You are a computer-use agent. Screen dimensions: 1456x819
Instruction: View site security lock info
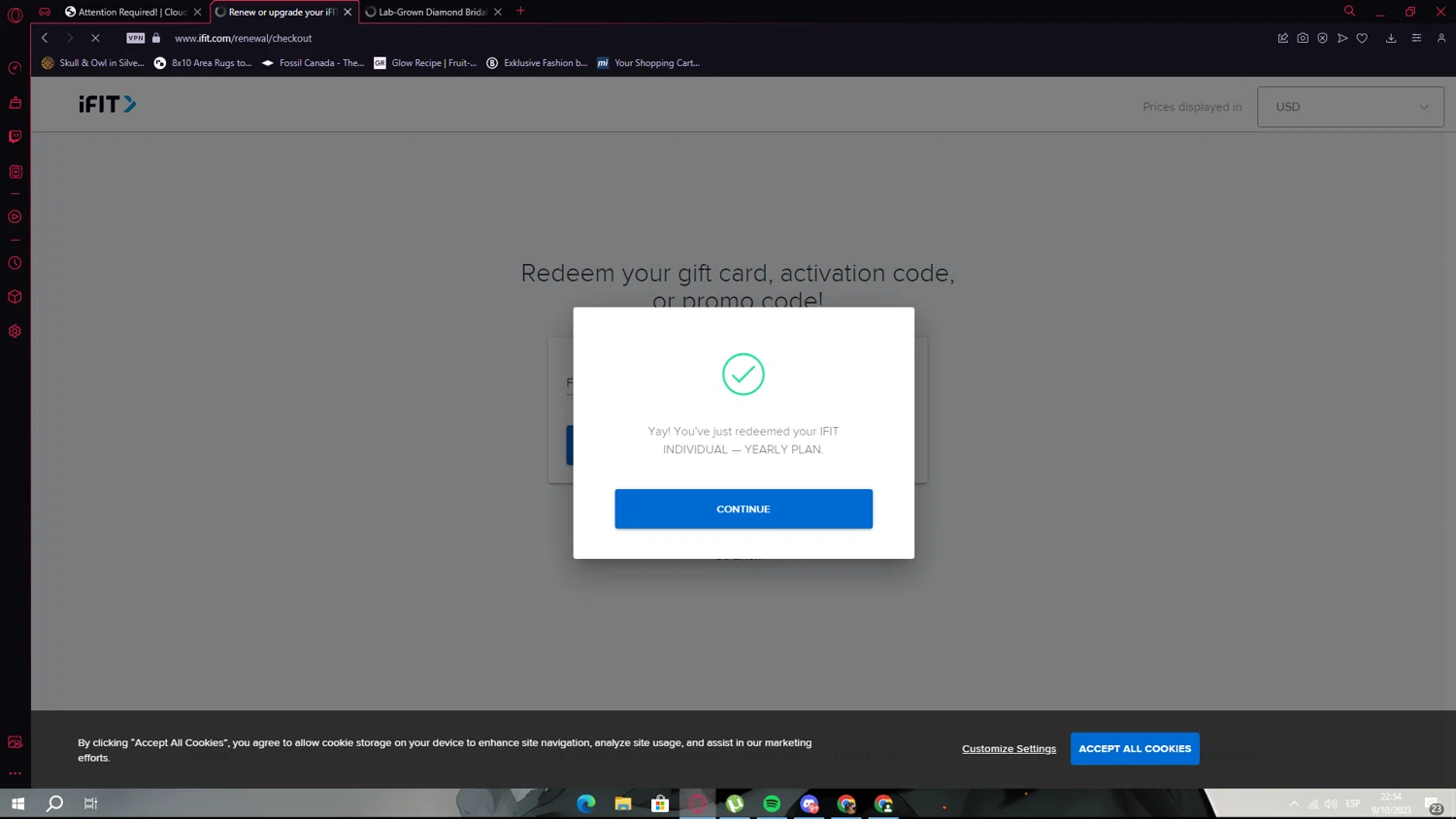tap(156, 38)
